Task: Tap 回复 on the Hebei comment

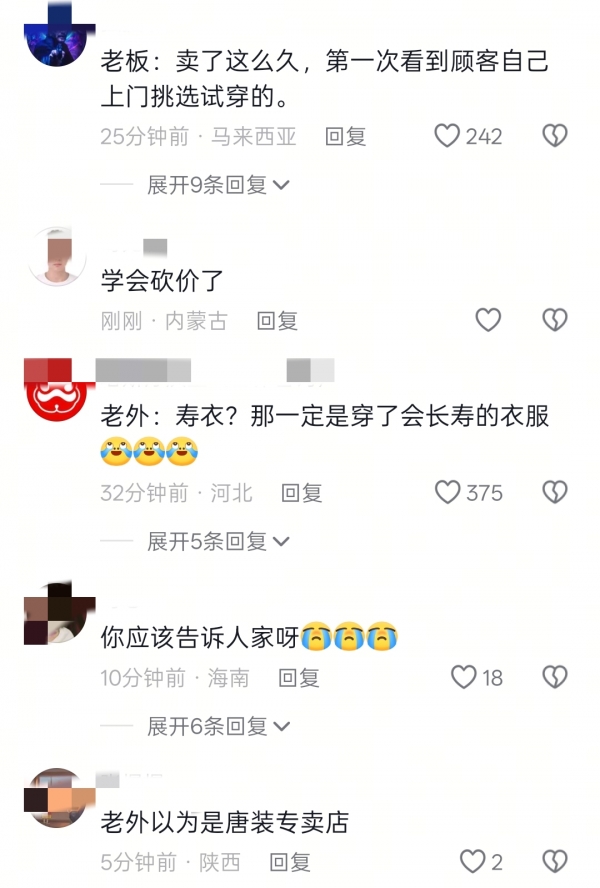Action: 302,493
